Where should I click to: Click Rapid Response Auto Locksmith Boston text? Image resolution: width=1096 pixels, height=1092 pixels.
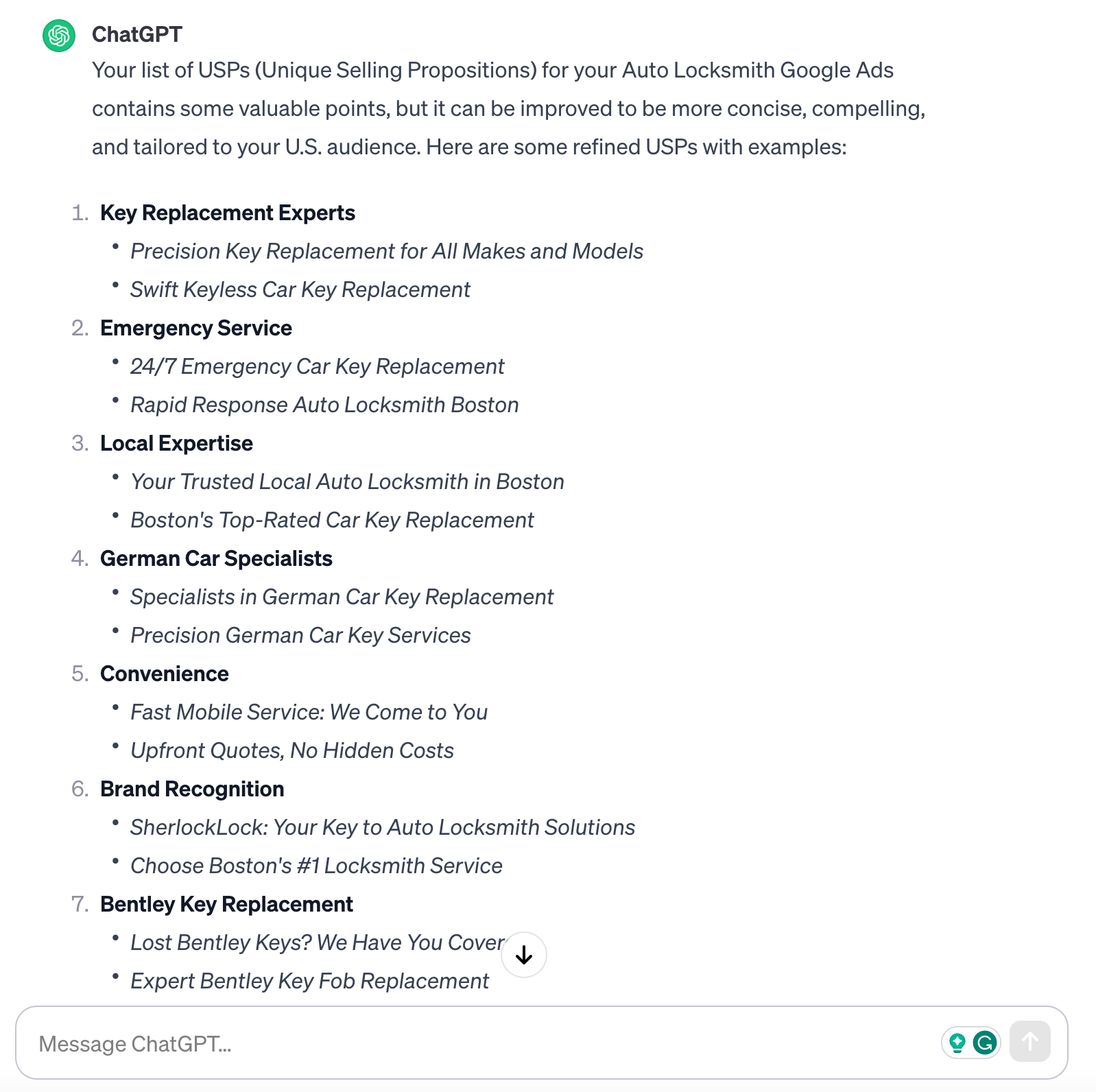(x=324, y=405)
